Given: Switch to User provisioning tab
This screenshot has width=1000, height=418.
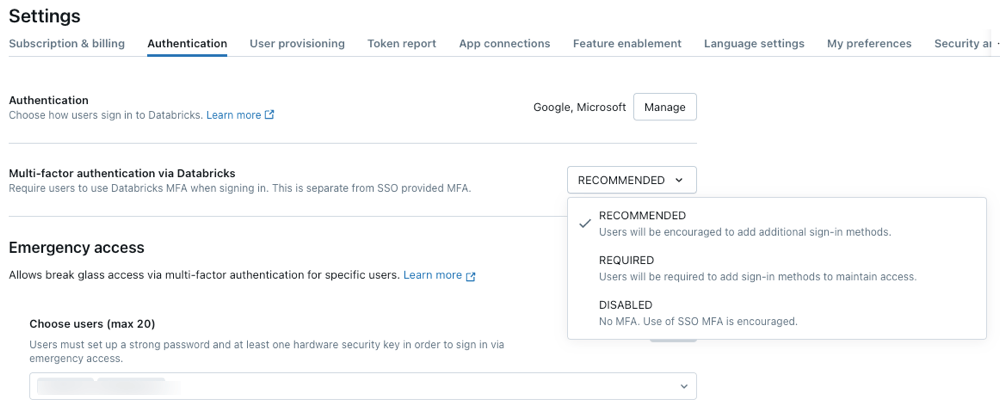Looking at the screenshot, I should [x=297, y=43].
